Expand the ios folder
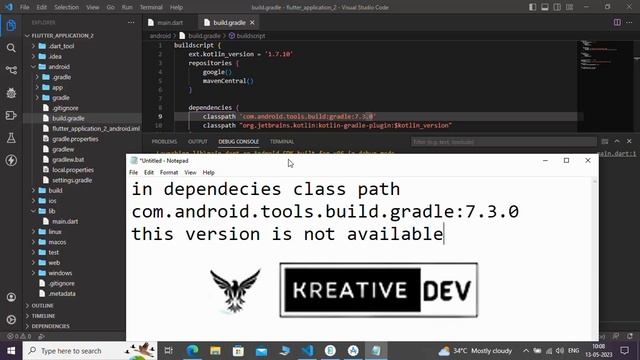Viewport: 640px width, 360px height. pyautogui.click(x=52, y=201)
